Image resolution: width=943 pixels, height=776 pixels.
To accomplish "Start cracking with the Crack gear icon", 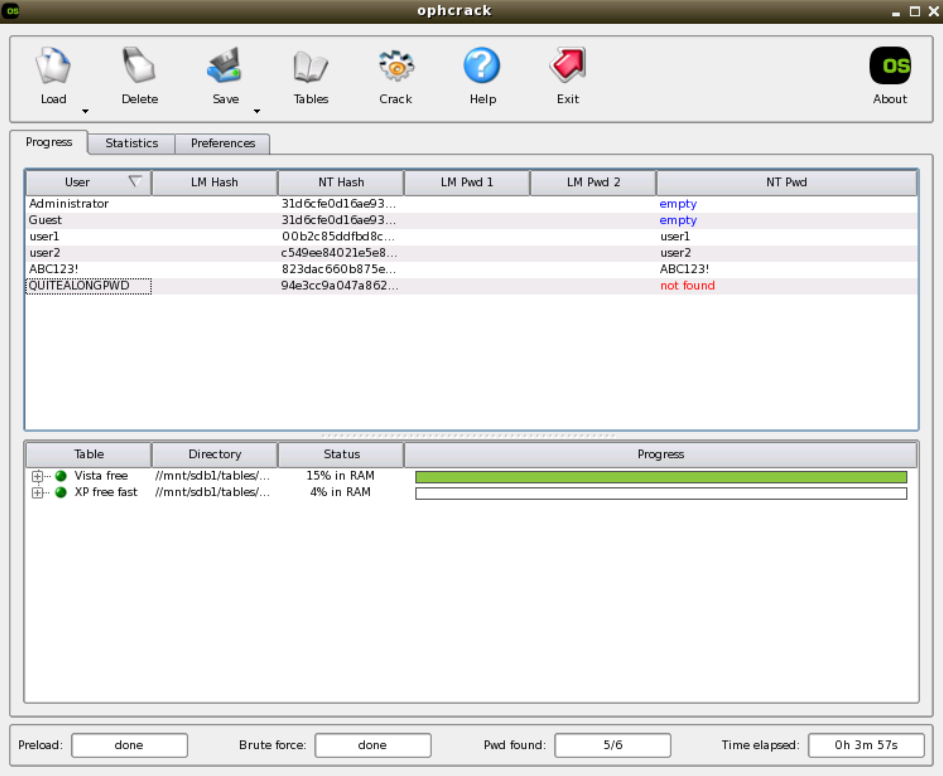I will (x=396, y=65).
